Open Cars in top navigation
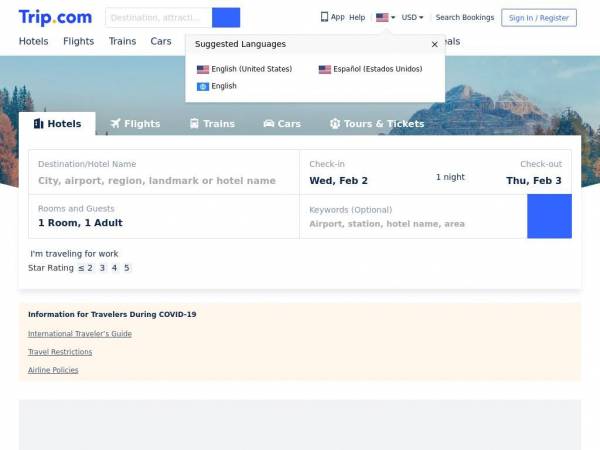600x450 pixels. tap(161, 41)
